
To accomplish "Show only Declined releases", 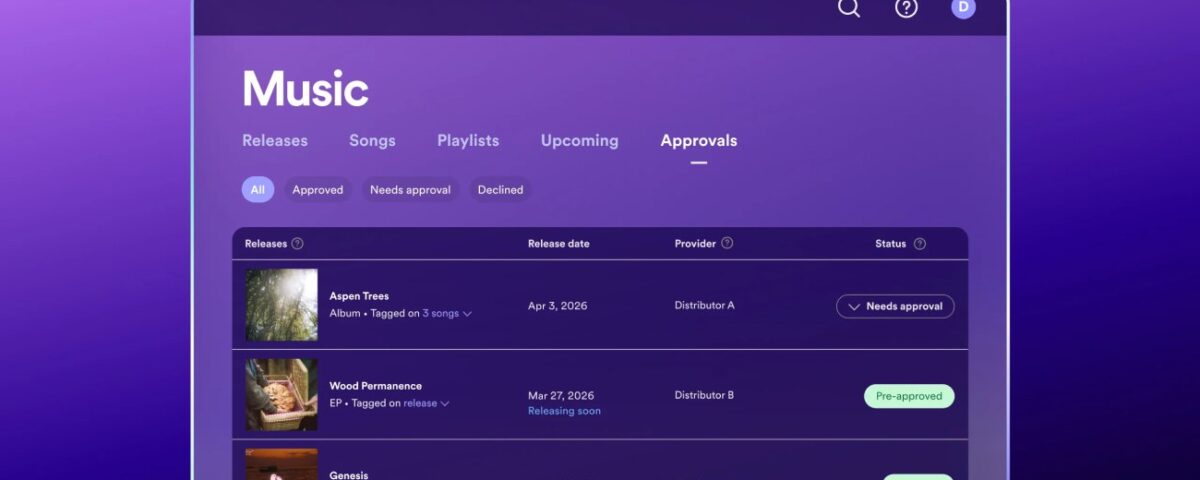I will (x=500, y=190).
